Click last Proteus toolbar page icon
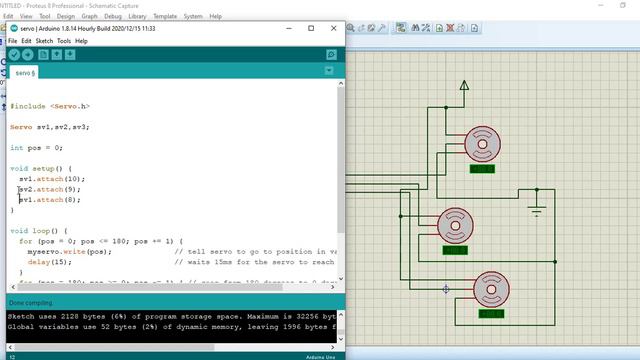Image resolution: width=640 pixels, height=360 pixels. (x=474, y=28)
